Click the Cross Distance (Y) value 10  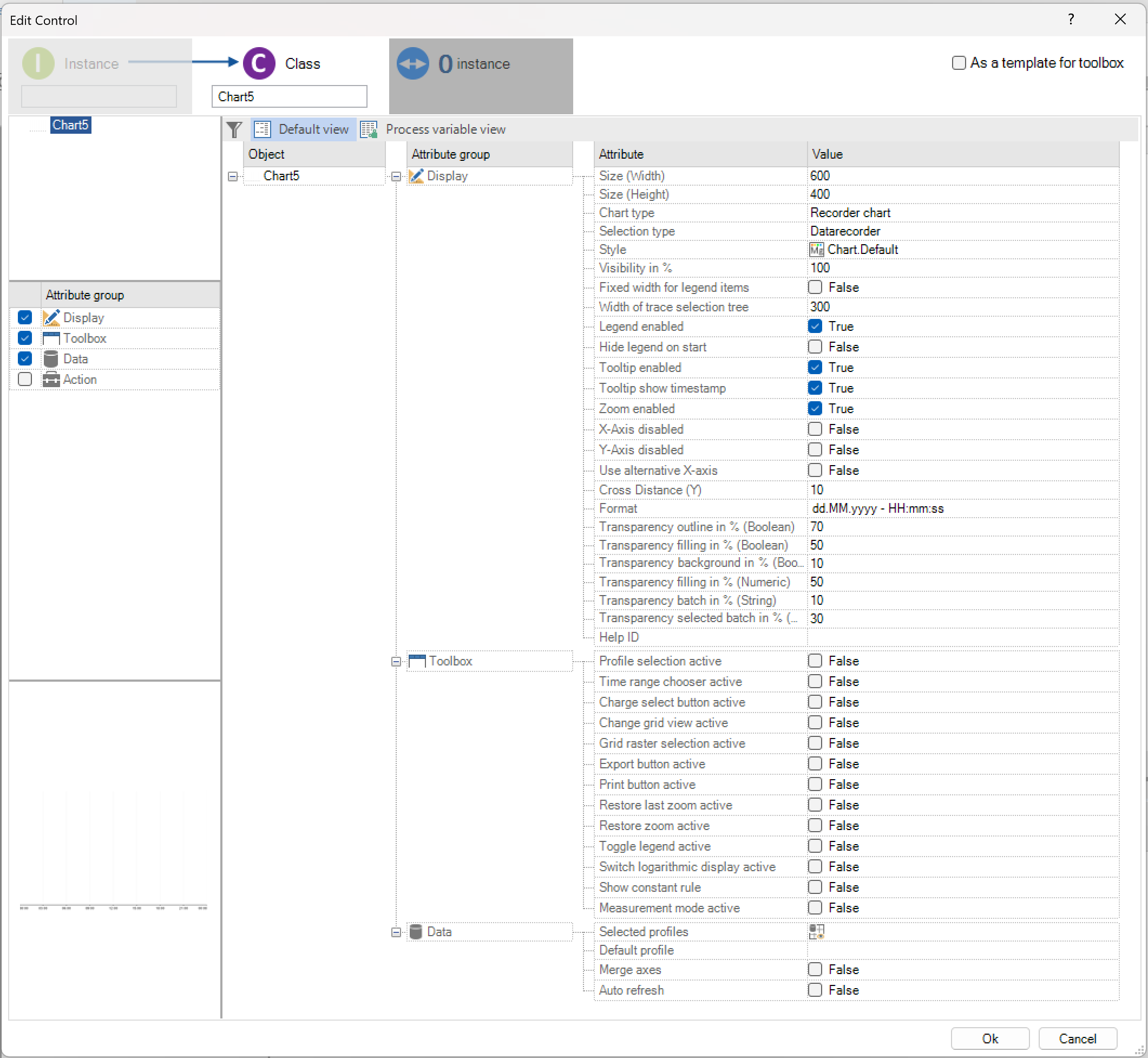(962, 490)
